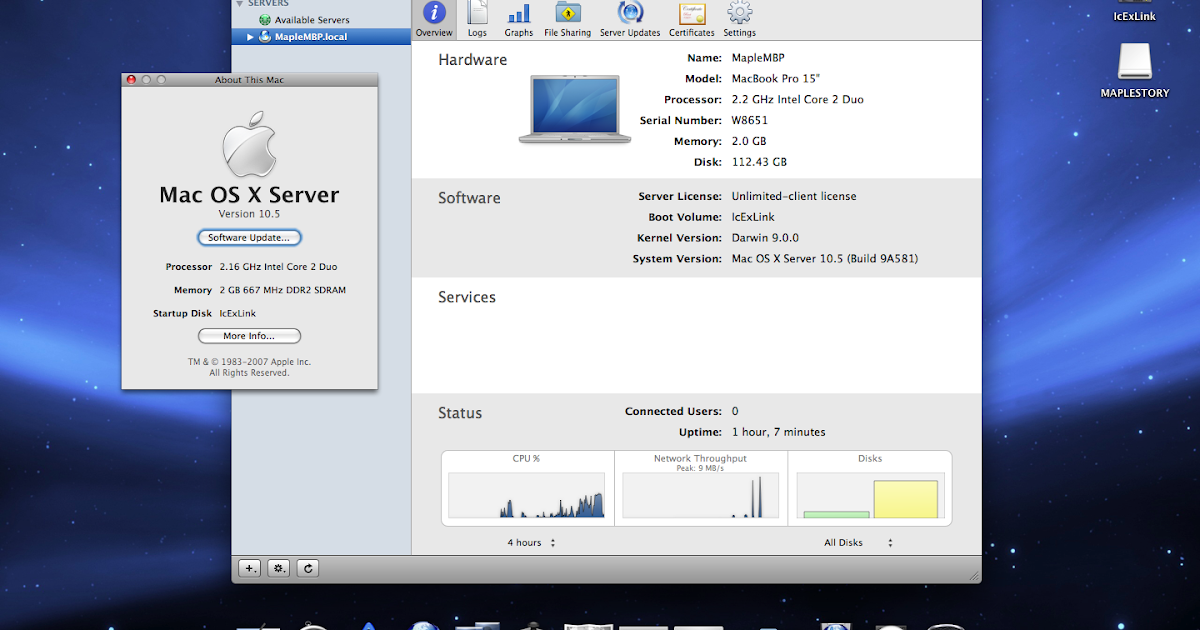
Task: Open the Certificates pane
Action: coord(691,17)
